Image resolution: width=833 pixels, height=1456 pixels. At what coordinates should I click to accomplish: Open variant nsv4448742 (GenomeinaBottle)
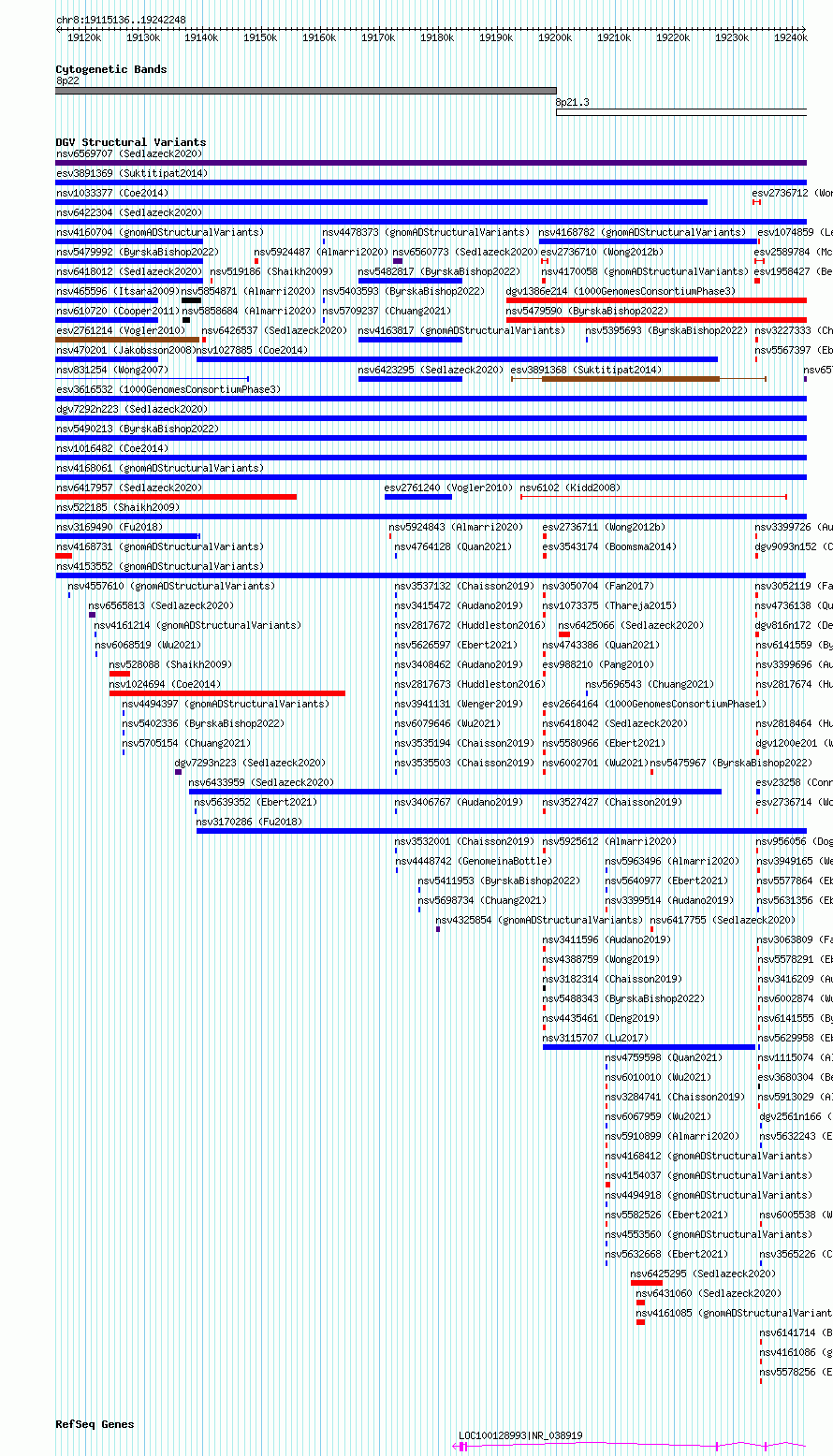tap(474, 861)
